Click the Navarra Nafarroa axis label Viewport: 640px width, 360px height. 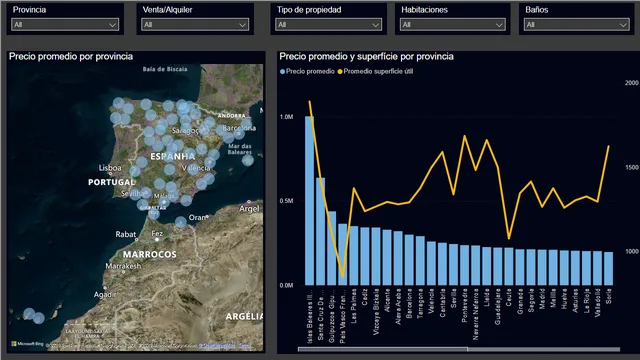pyautogui.click(x=476, y=314)
